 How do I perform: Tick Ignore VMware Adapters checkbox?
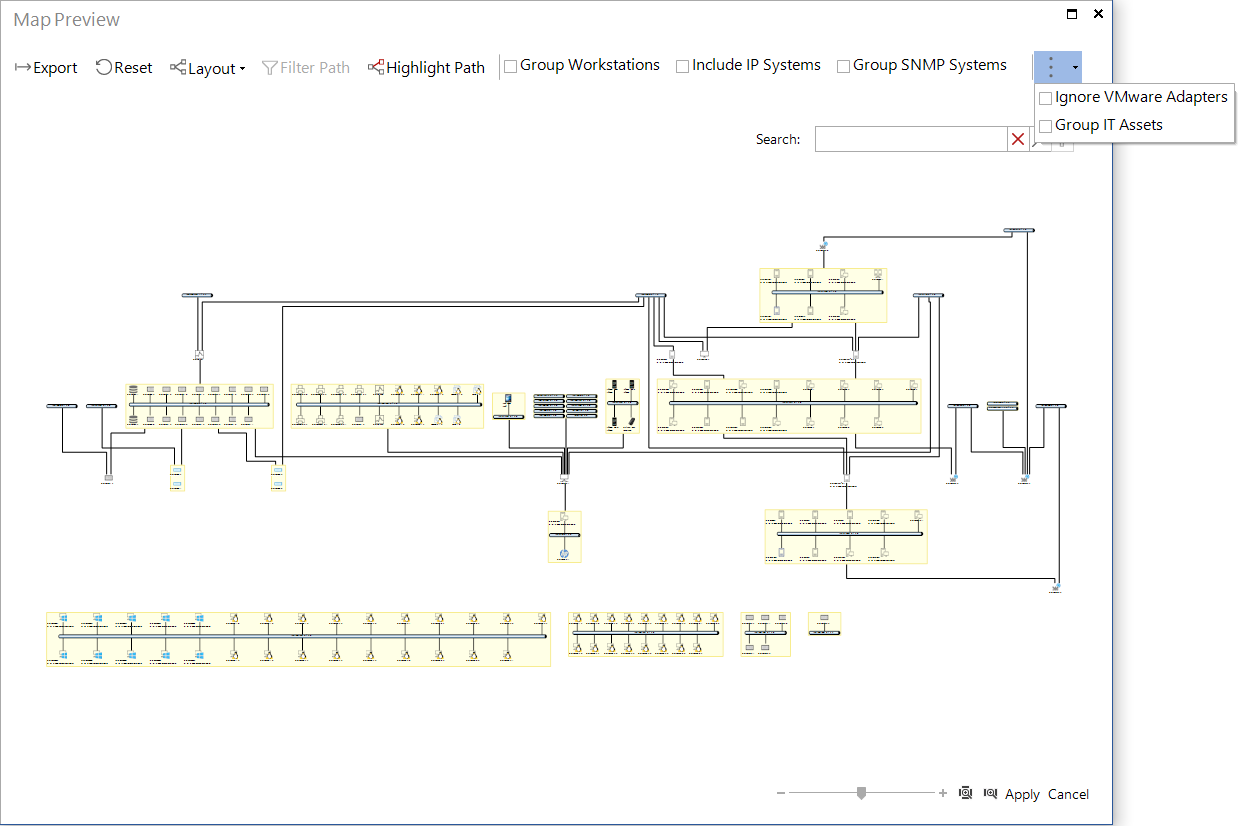tap(1046, 98)
